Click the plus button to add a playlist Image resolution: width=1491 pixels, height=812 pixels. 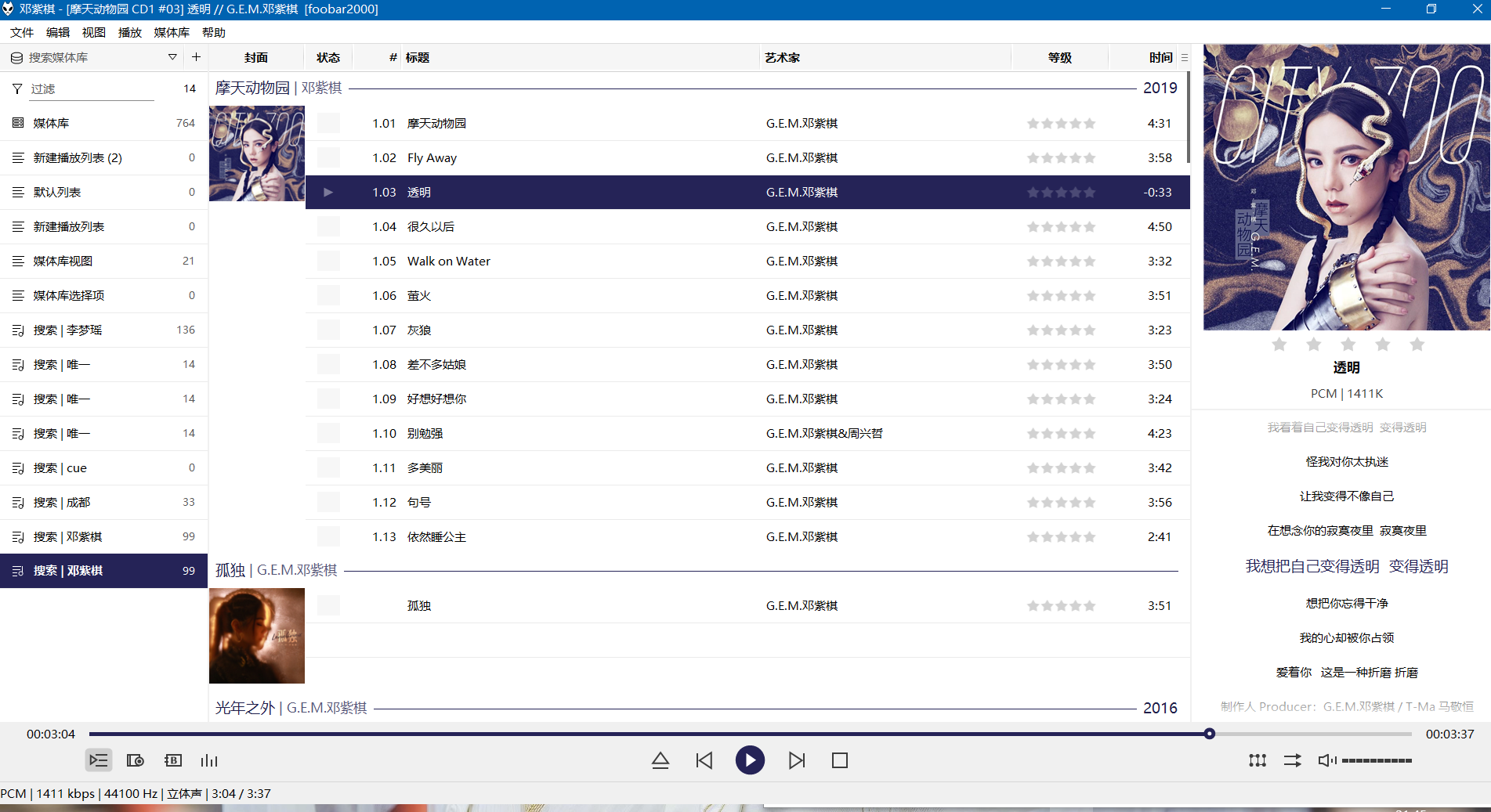[x=196, y=57]
